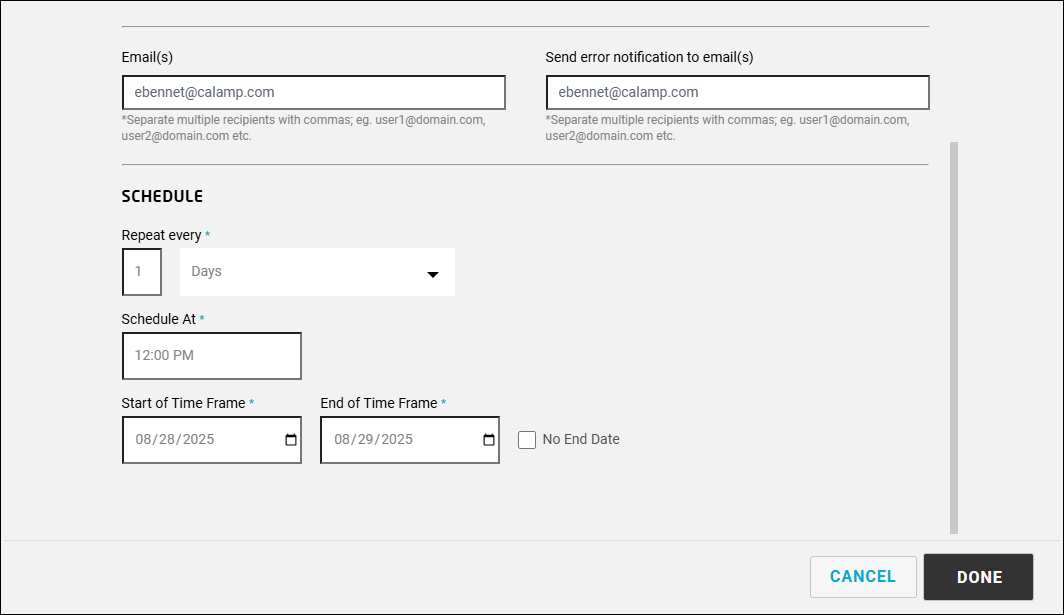This screenshot has width=1064, height=615.
Task: Click the Repeat every number field
Action: coord(142,272)
